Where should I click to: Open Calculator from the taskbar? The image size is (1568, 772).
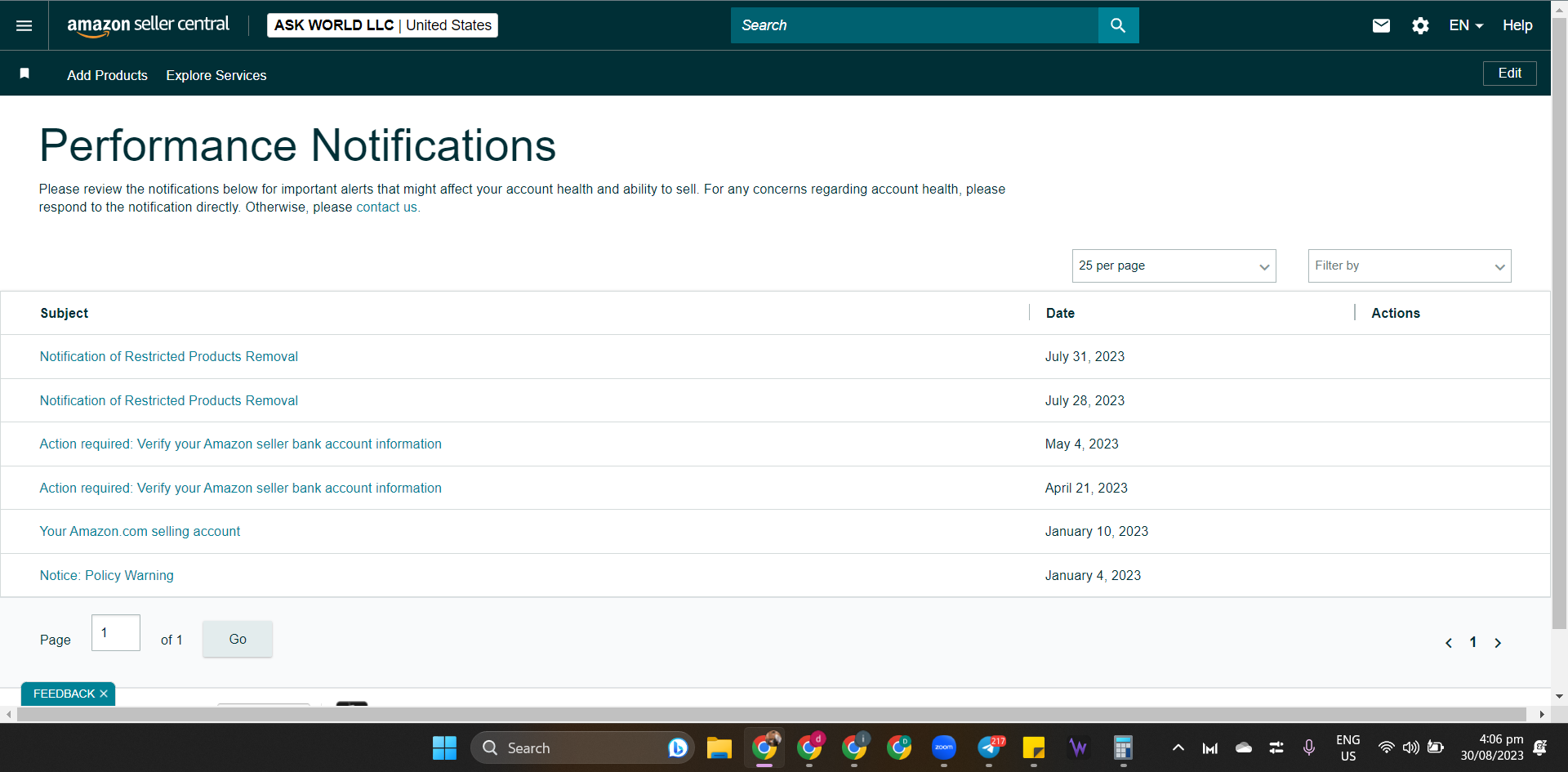[1124, 747]
